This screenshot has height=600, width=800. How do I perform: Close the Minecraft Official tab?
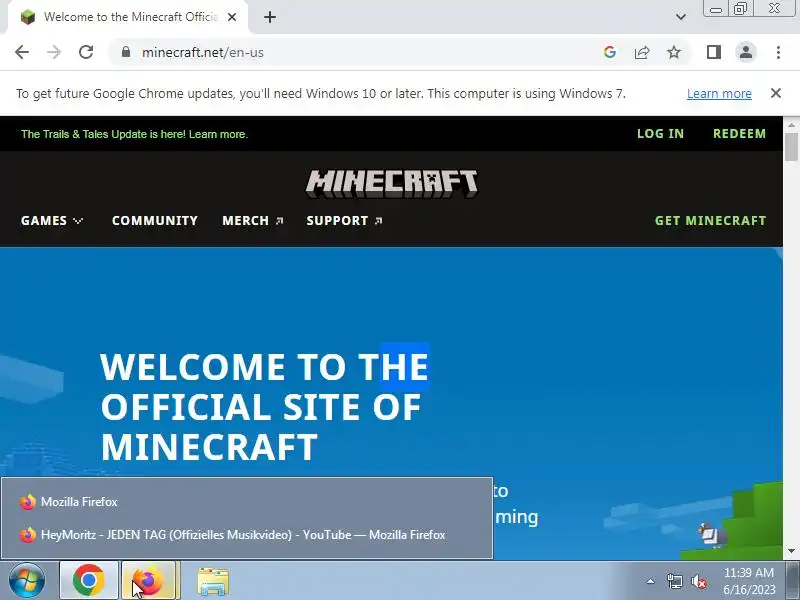click(x=232, y=17)
